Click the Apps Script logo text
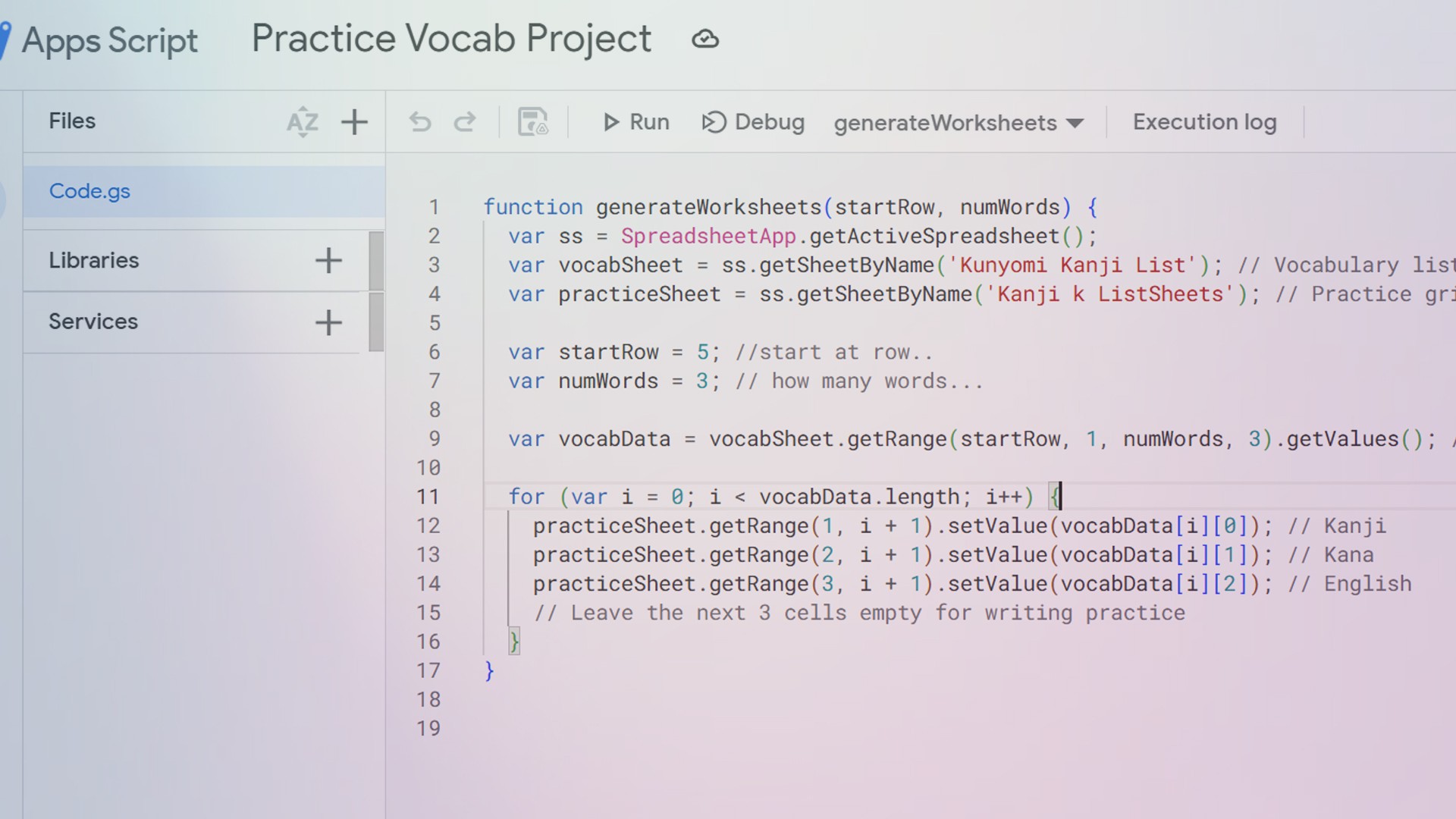Image resolution: width=1456 pixels, height=819 pixels. click(x=109, y=40)
